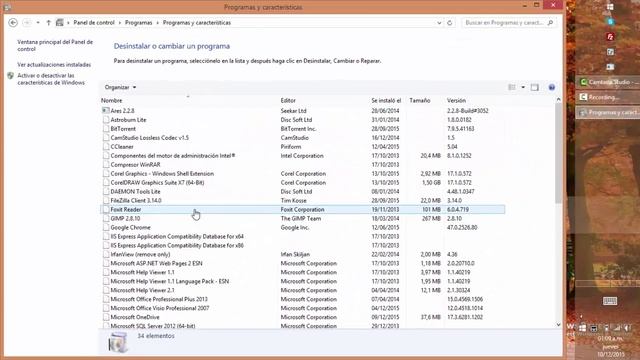
Task: Switch to the Recording taskbar window
Action: click(x=608, y=97)
